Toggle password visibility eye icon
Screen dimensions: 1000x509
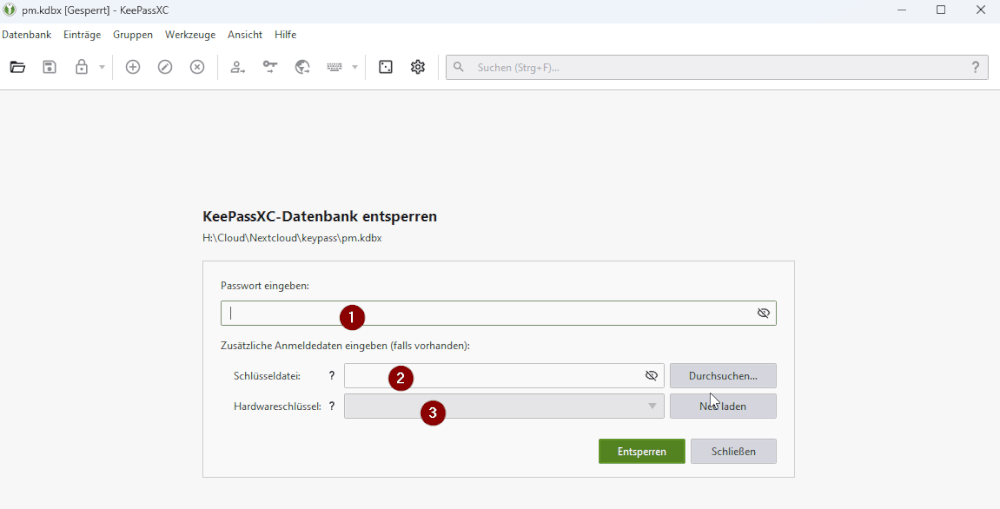click(x=763, y=313)
